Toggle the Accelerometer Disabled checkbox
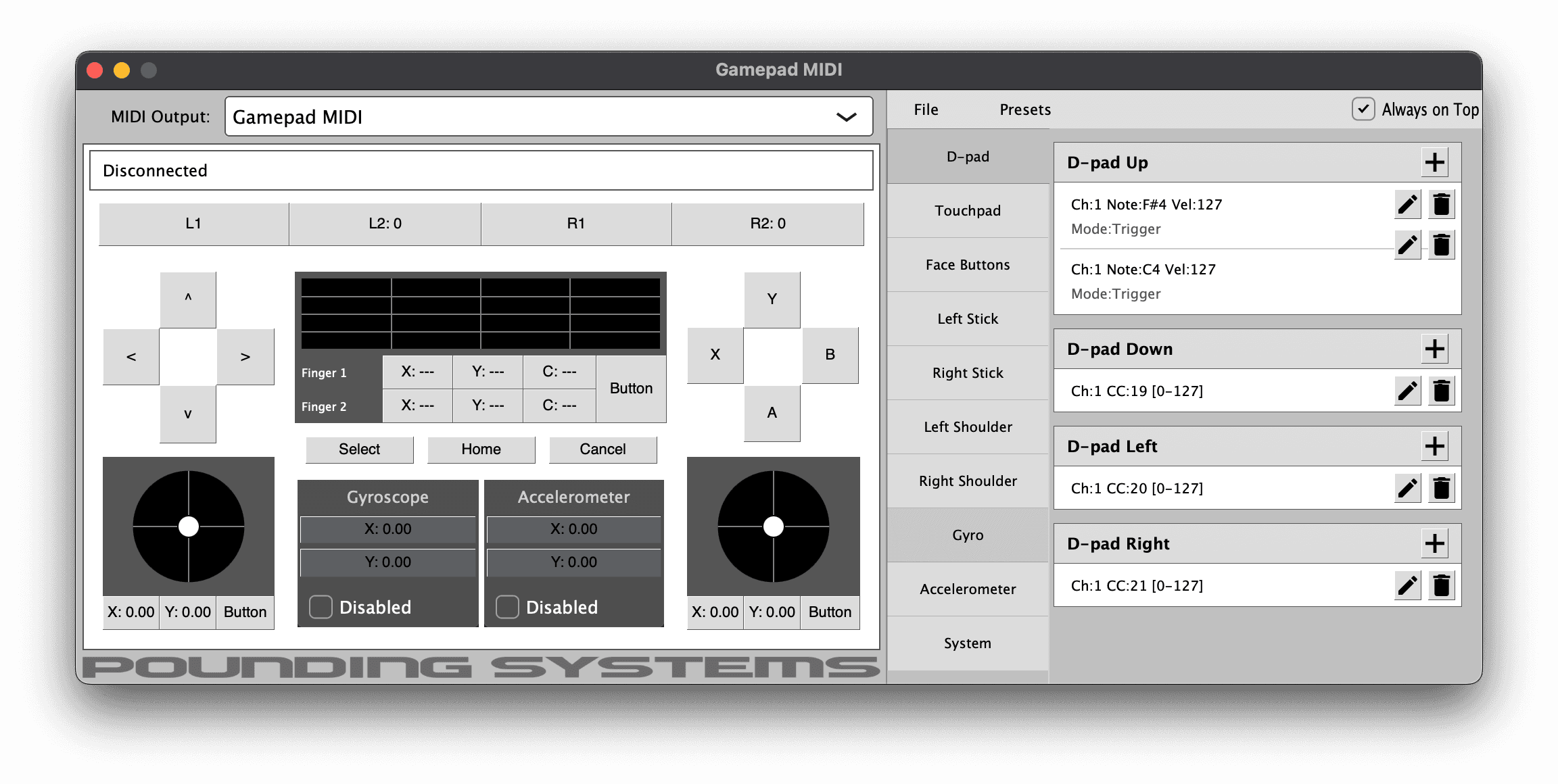Viewport: 1558px width, 784px height. [x=506, y=607]
